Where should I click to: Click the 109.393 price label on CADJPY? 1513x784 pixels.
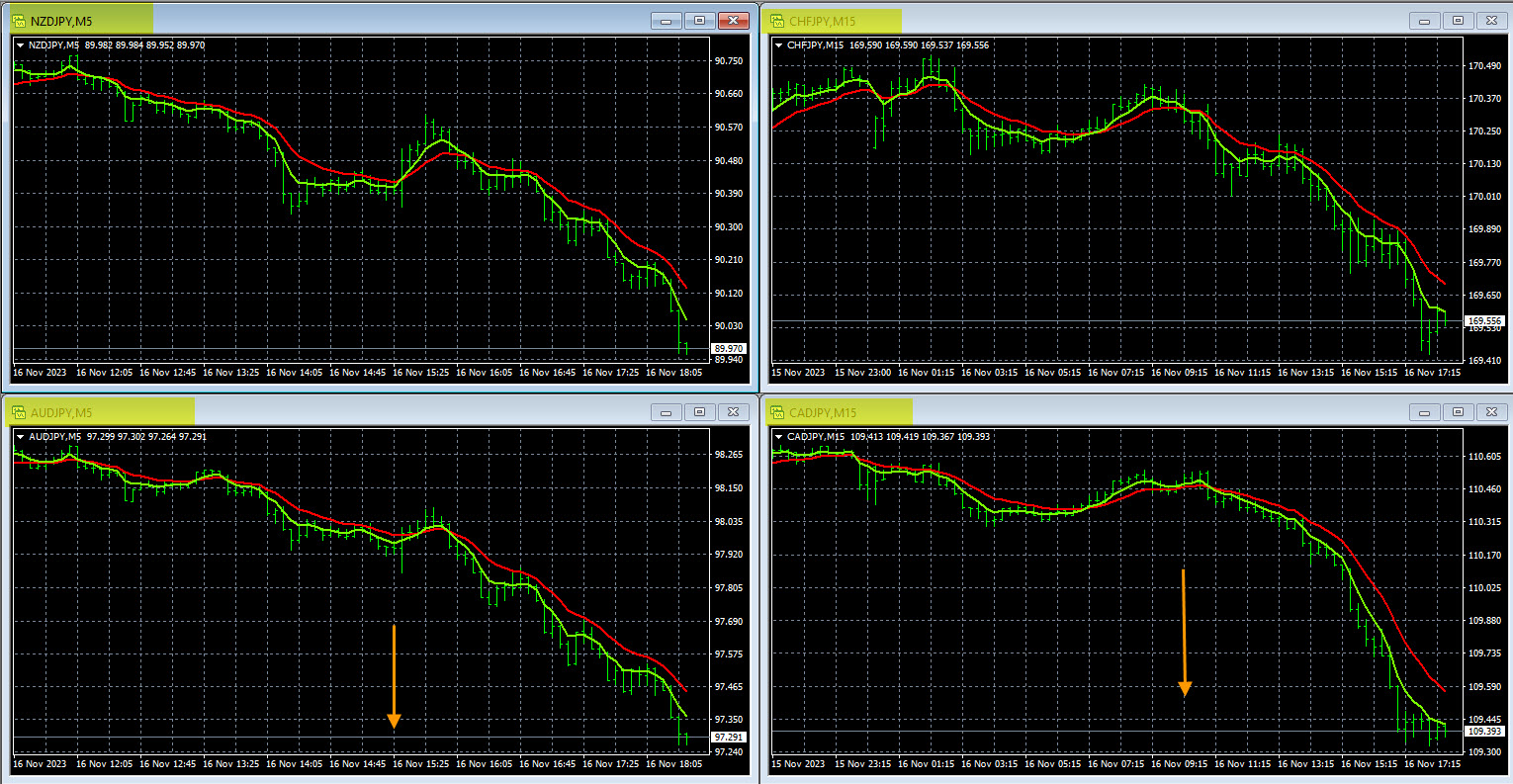[x=1484, y=732]
